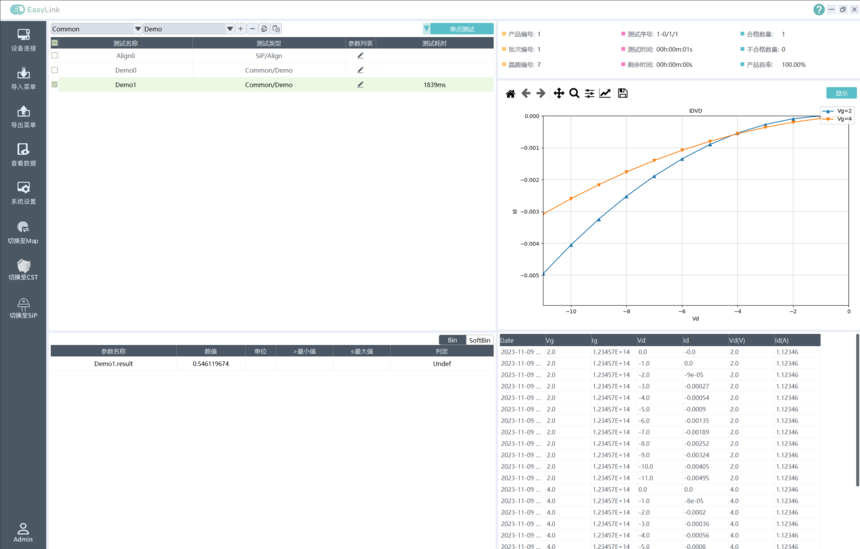Select the Demo1 test name cell

[126, 84]
